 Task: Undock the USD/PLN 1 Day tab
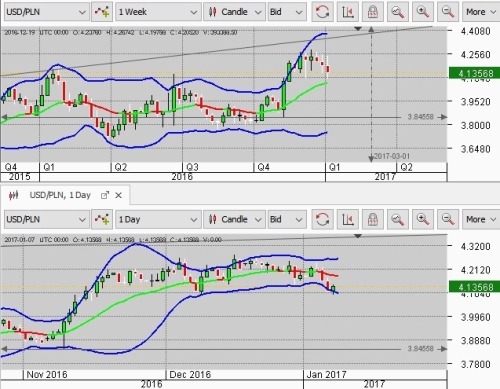click(105, 195)
